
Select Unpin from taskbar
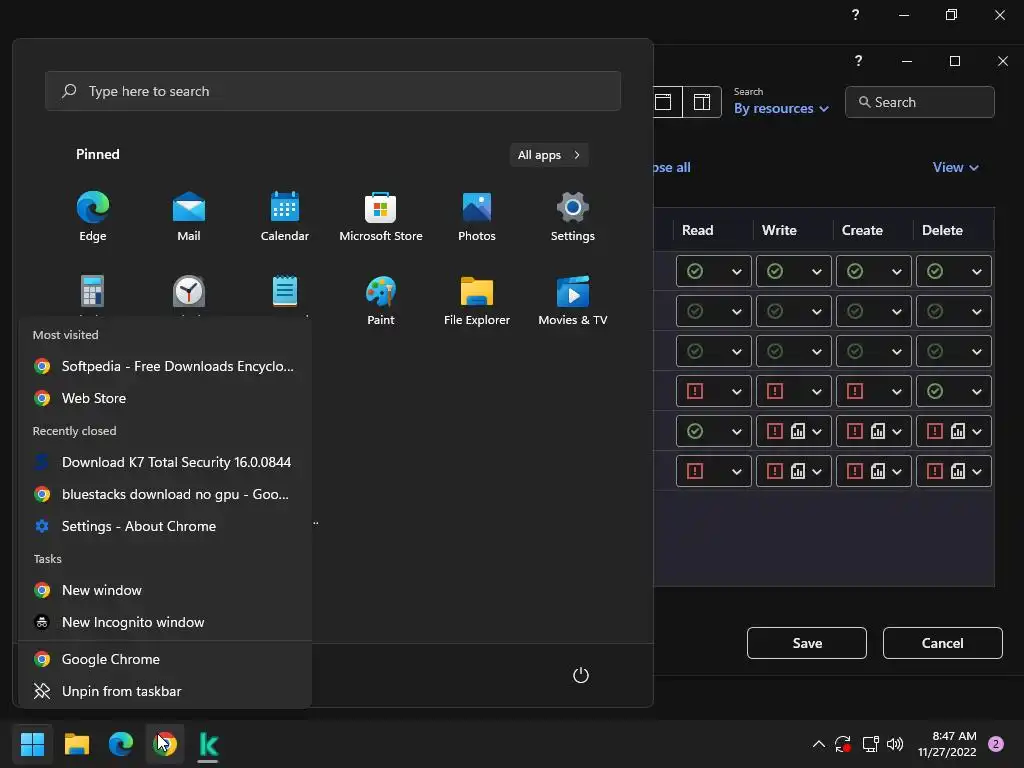tap(165, 692)
